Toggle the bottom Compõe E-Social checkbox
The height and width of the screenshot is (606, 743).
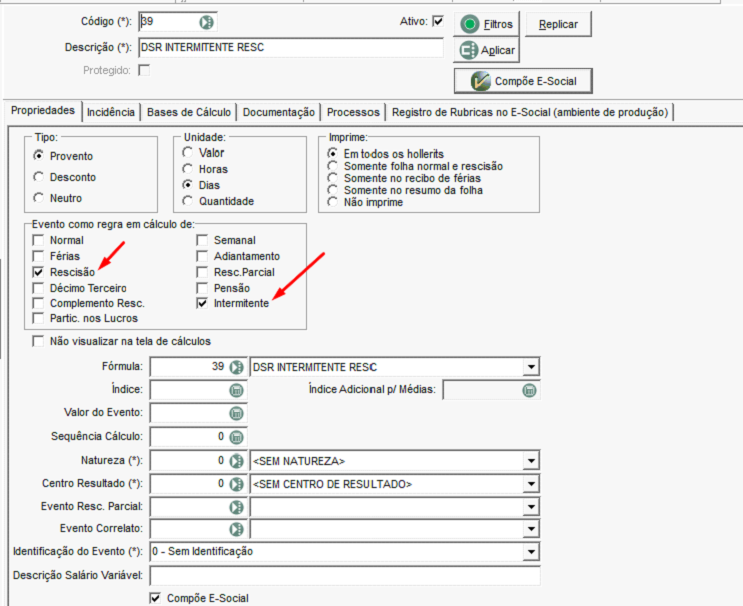tap(155, 598)
